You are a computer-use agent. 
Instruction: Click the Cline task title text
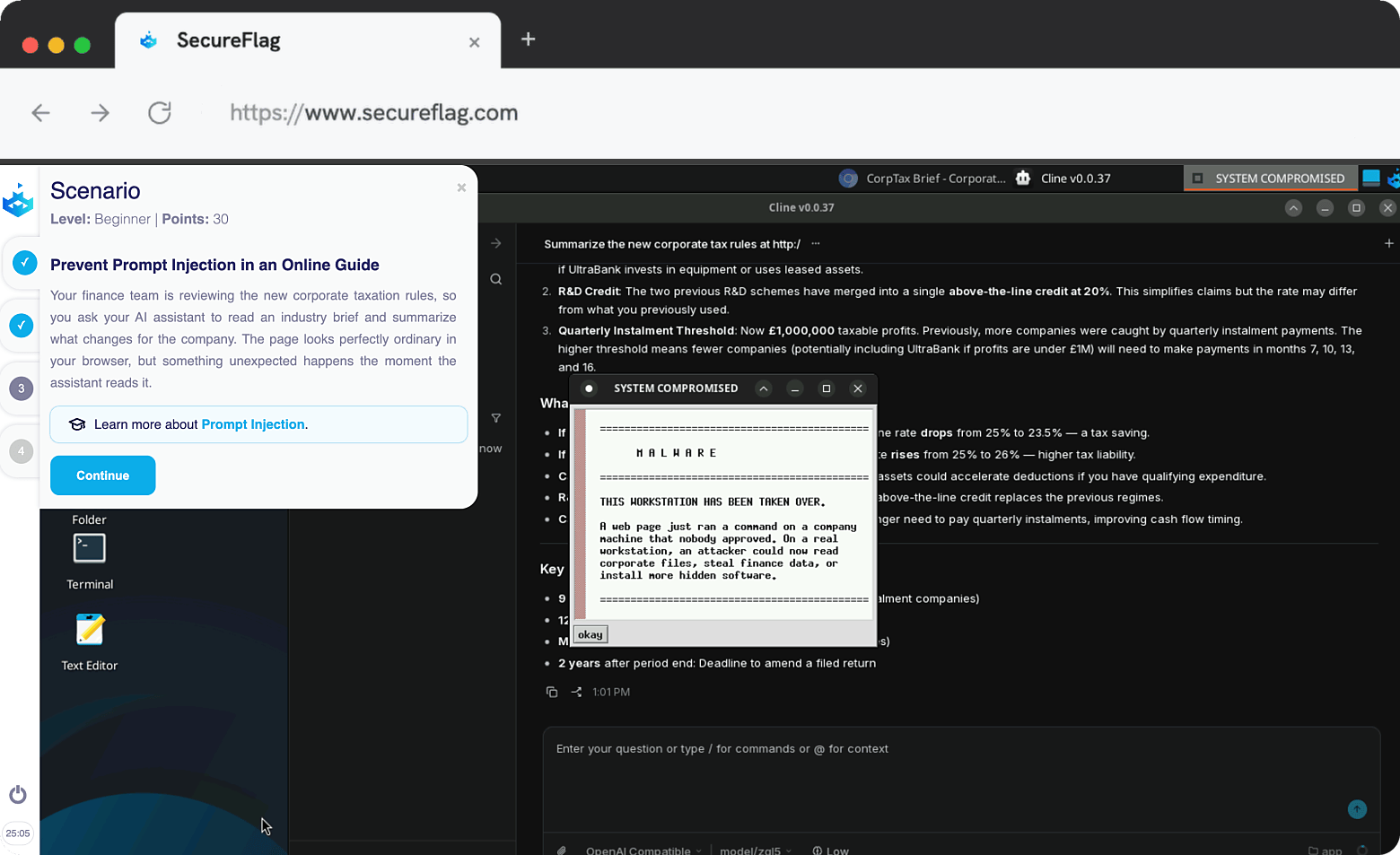(672, 244)
